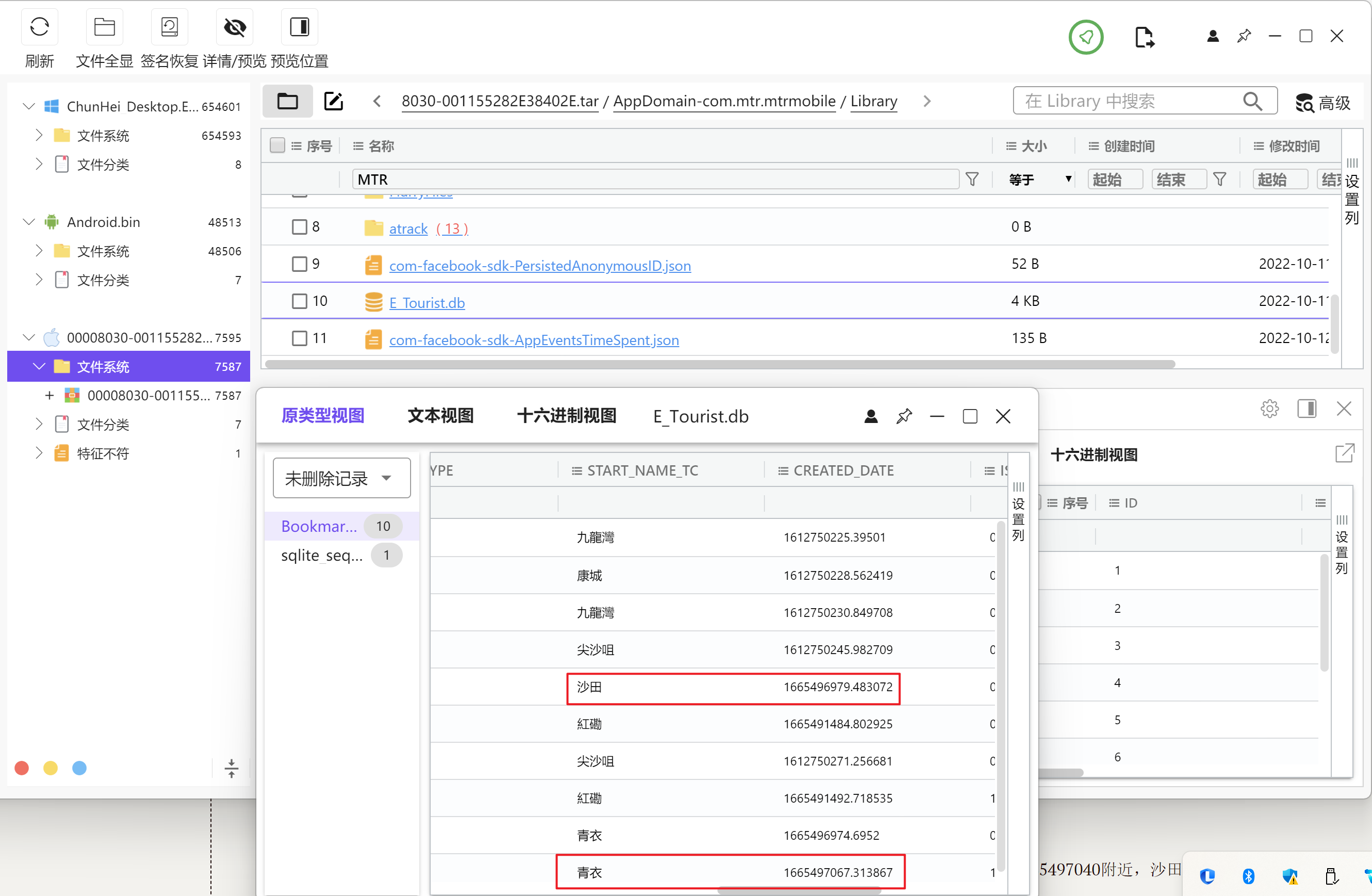This screenshot has height=896, width=1372.
Task: Click the USB eject tray icon
Action: pyautogui.click(x=1331, y=876)
